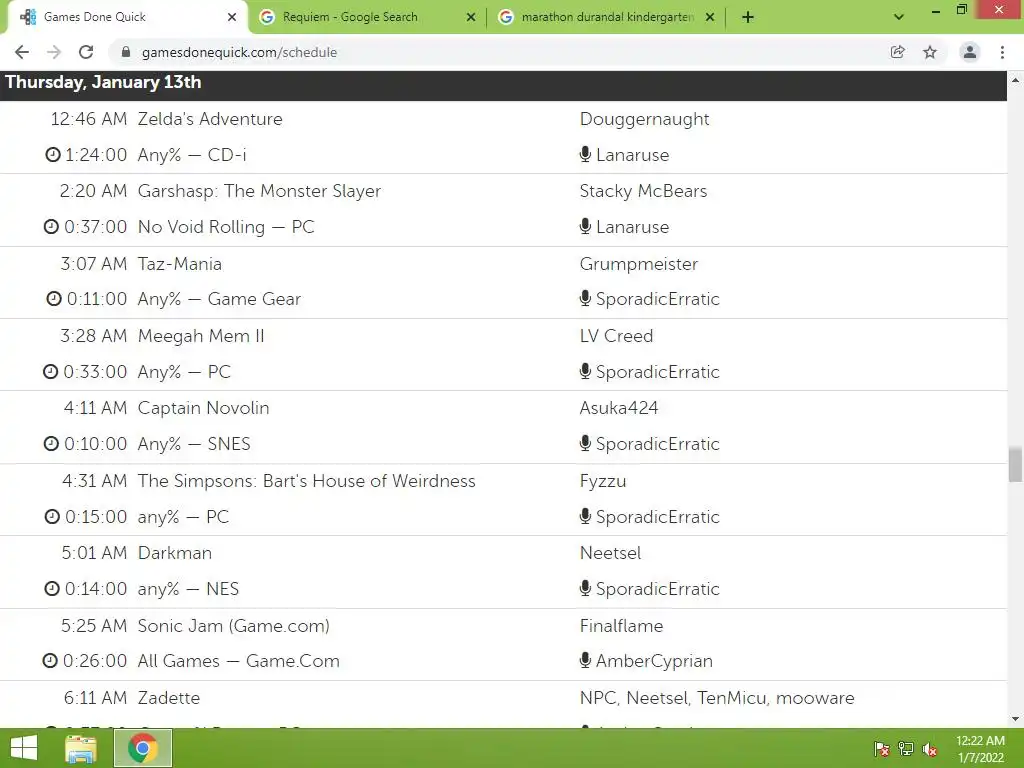Open the Chrome three-dot menu
1024x768 pixels.
click(1002, 52)
